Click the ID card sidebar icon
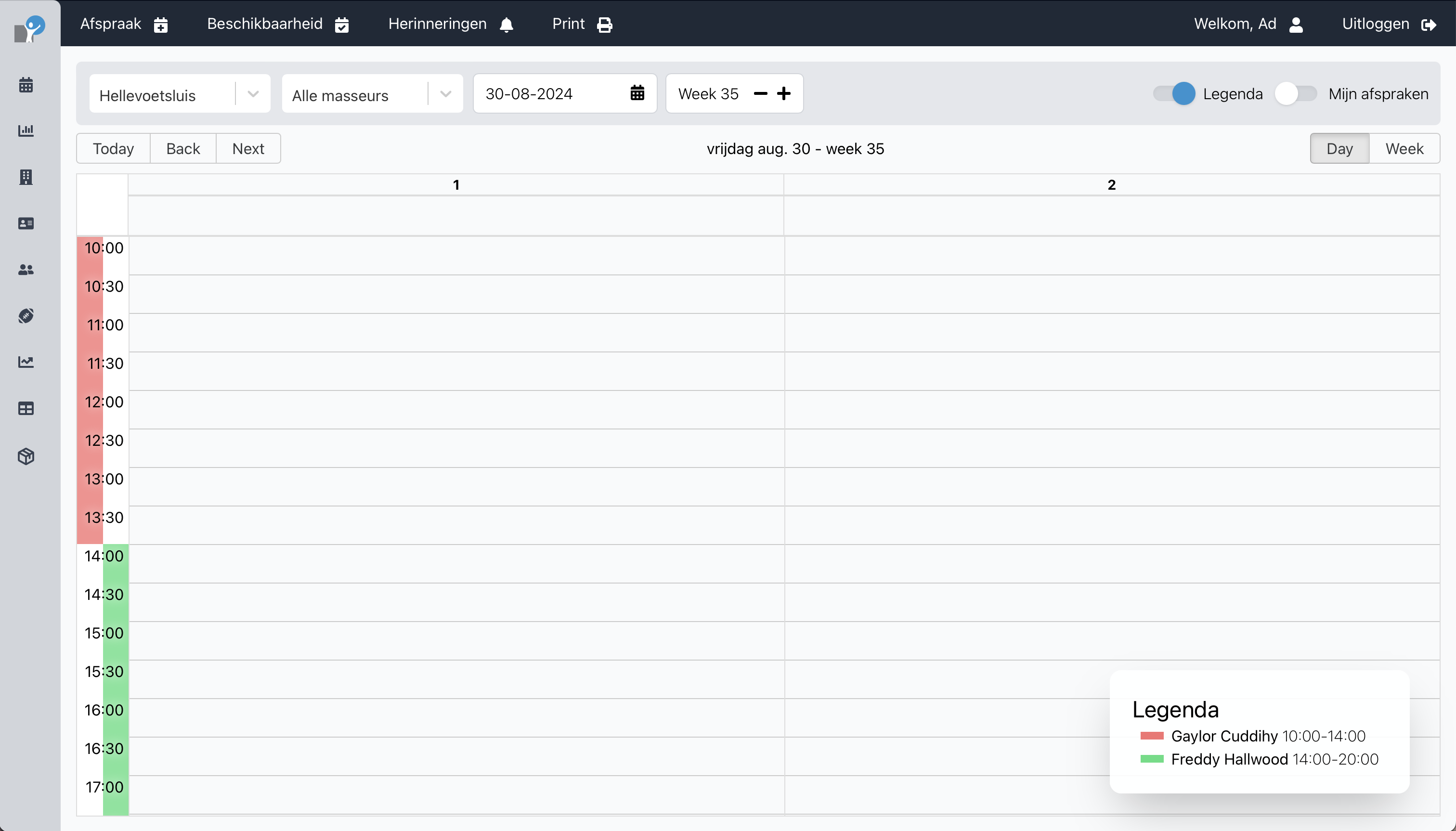The image size is (1456, 831). click(26, 223)
